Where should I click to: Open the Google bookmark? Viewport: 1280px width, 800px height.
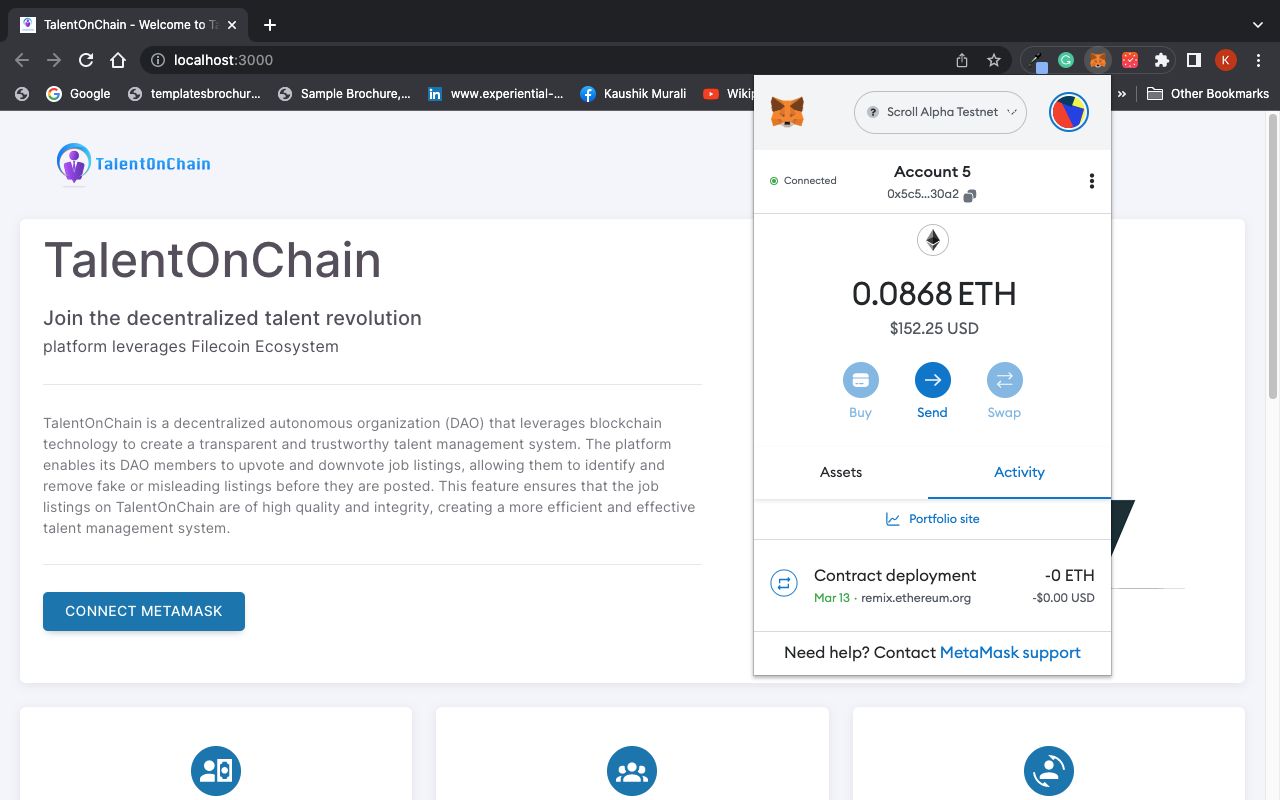78,93
